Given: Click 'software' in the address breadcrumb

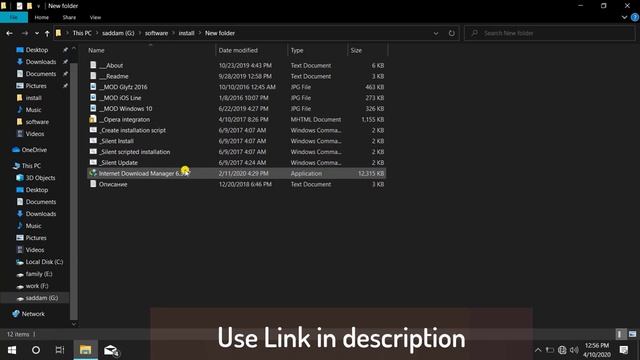Looking at the screenshot, I should click(x=156, y=33).
